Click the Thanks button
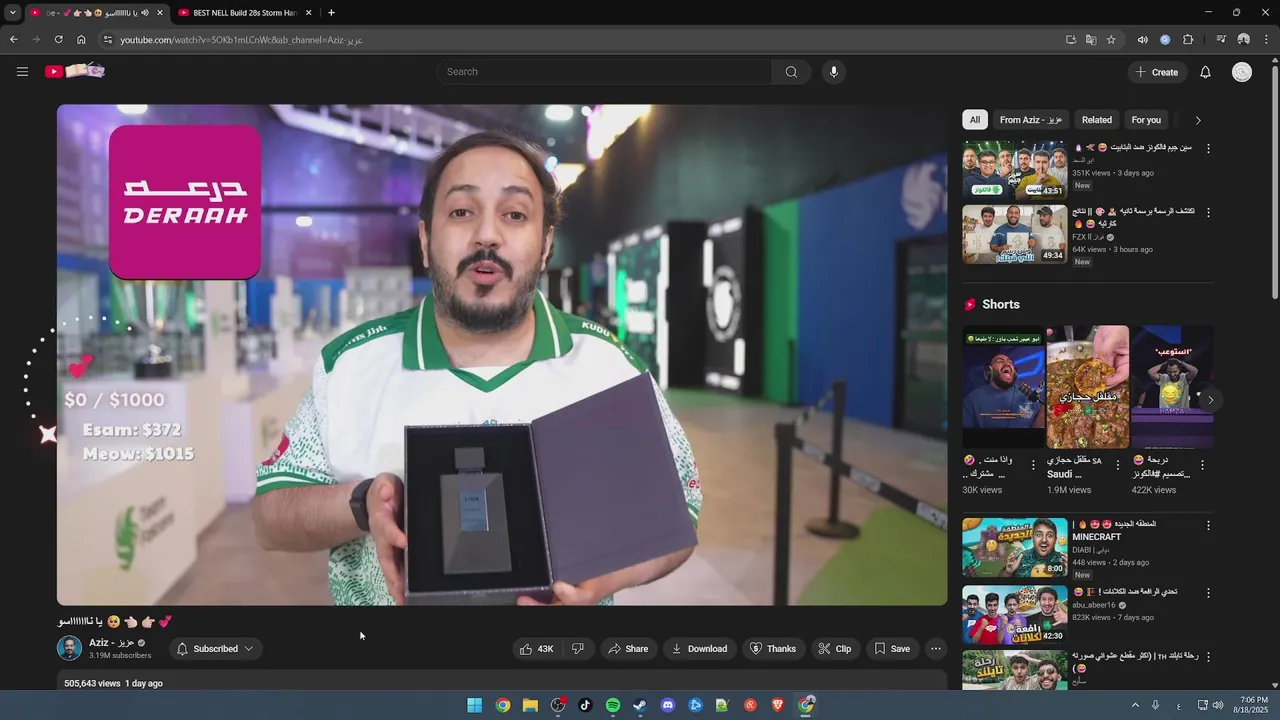Screen dimensions: 1280x720 (773, 649)
